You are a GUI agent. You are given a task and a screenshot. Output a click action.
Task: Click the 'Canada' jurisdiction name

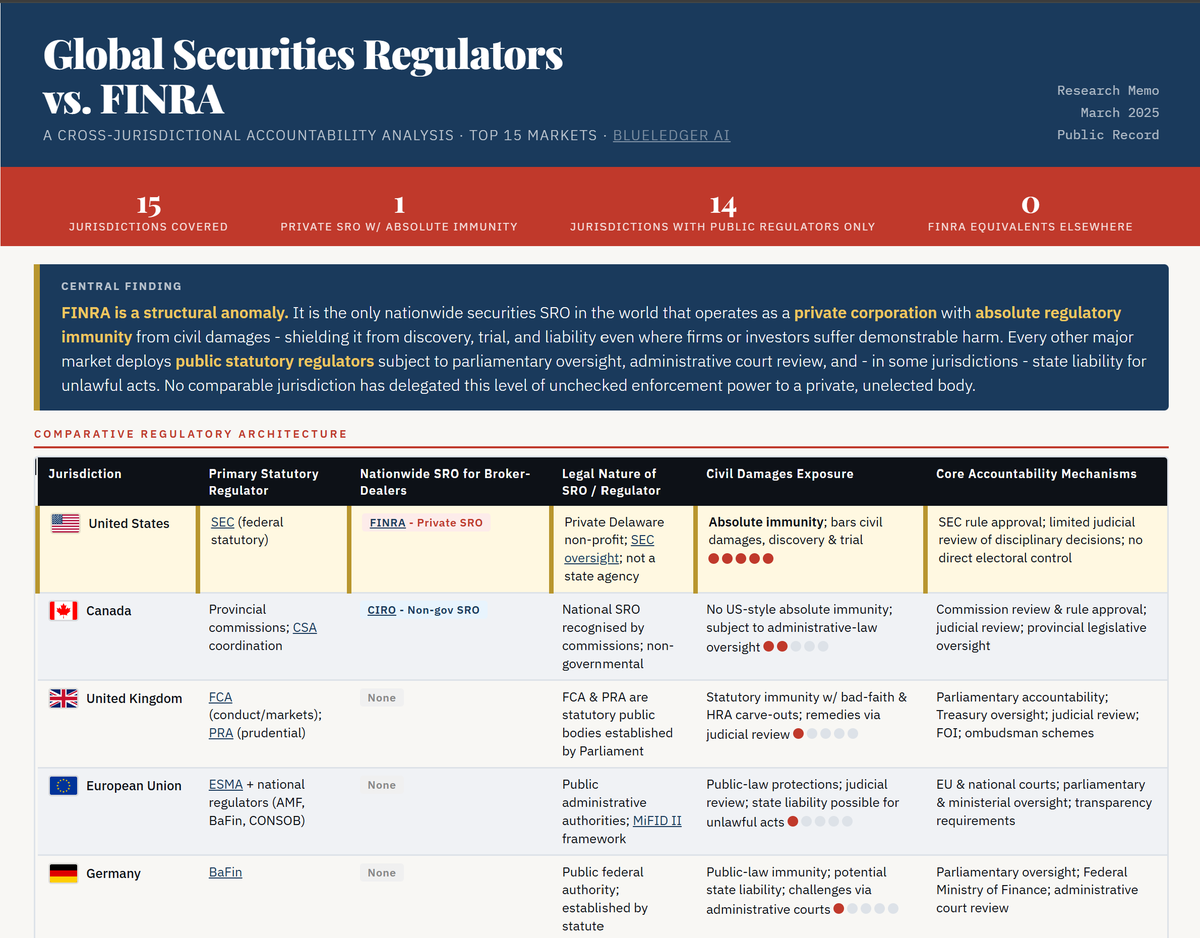(x=109, y=610)
